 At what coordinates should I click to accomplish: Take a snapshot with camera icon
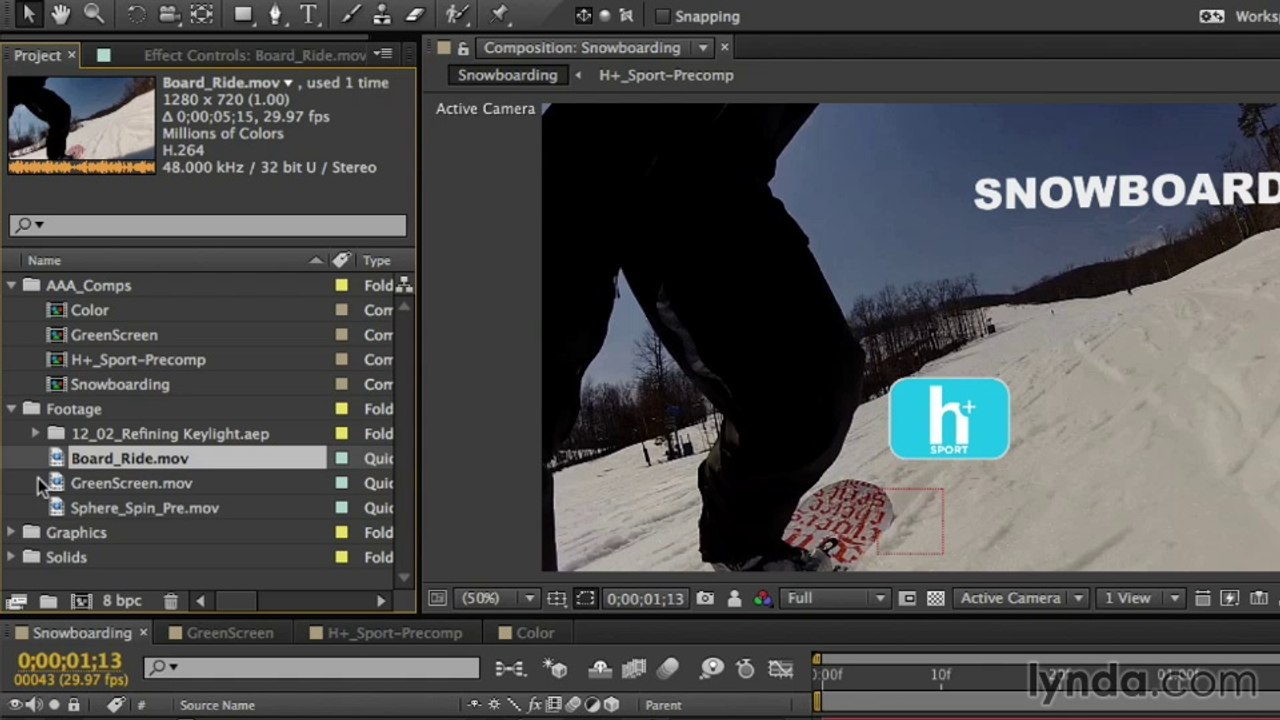point(705,598)
